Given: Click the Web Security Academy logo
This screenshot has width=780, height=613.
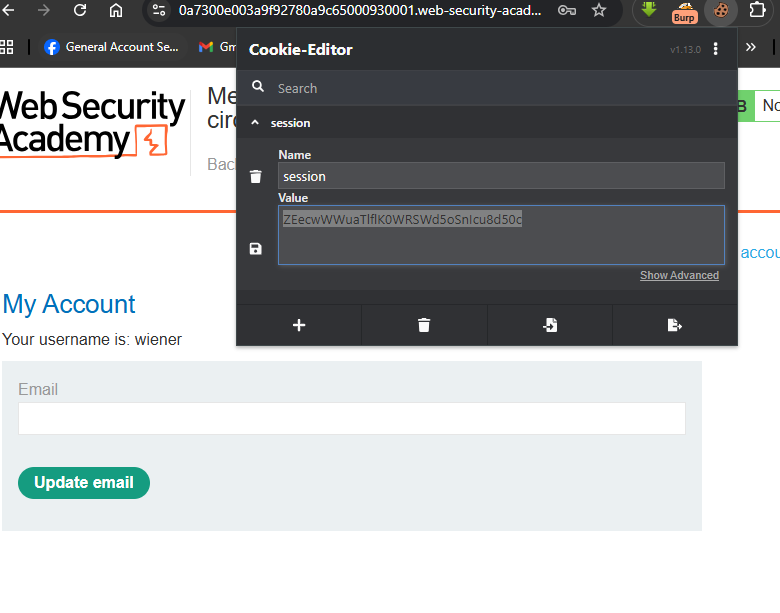Looking at the screenshot, I should (92, 123).
